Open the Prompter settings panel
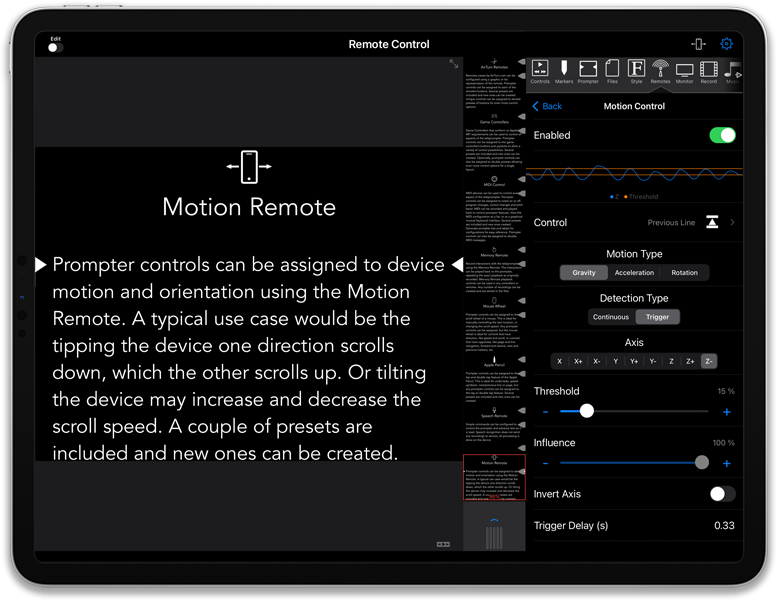 pyautogui.click(x=588, y=72)
